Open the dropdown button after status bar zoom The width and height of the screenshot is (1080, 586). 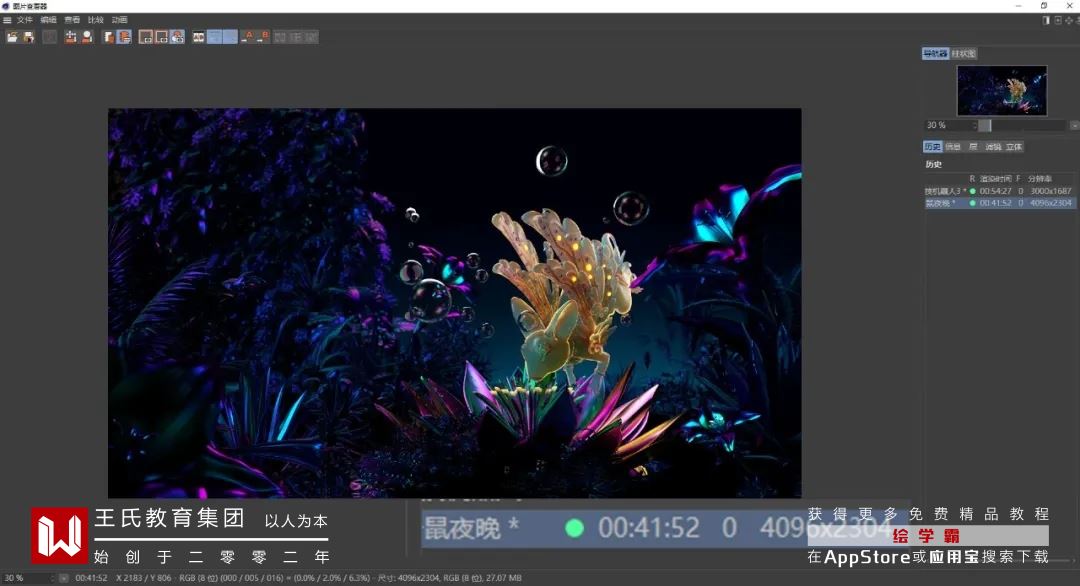[63, 578]
